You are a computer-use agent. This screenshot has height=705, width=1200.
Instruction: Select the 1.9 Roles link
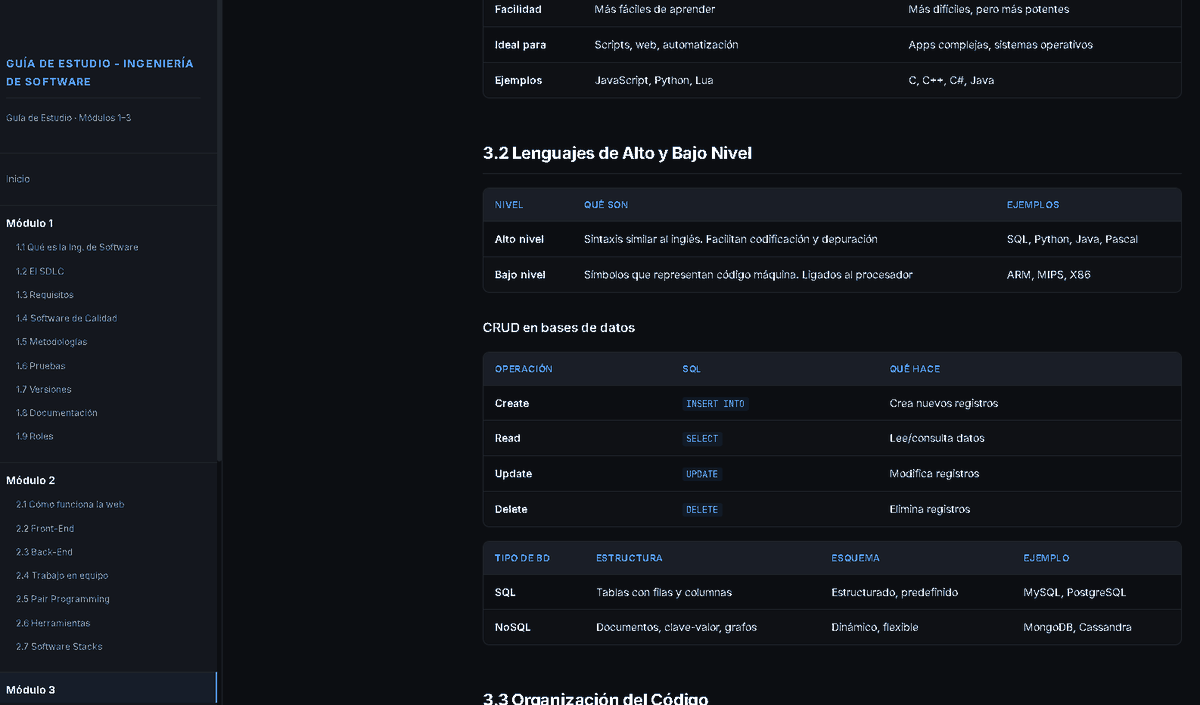pos(35,436)
